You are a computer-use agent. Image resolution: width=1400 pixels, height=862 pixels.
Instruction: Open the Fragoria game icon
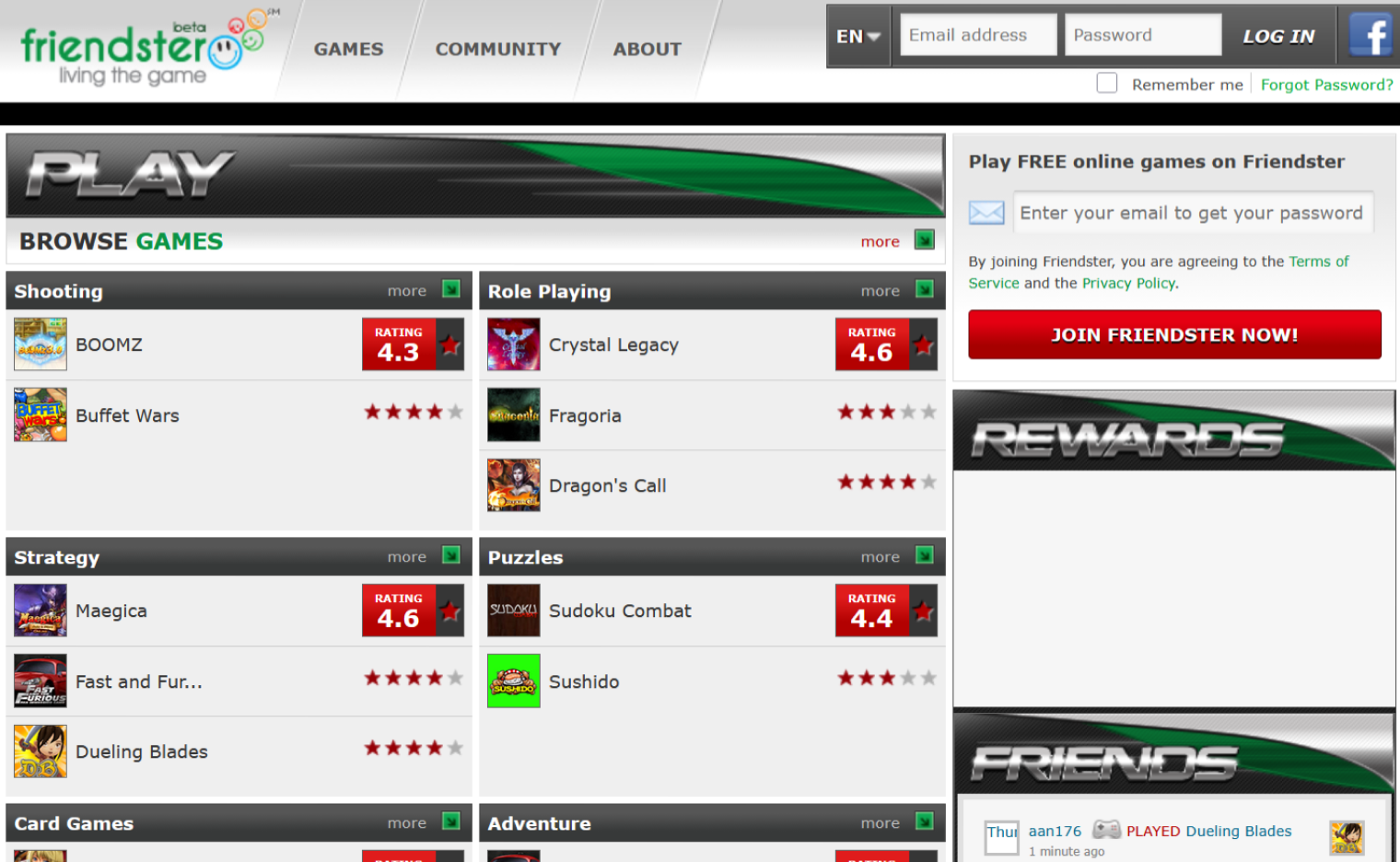(514, 415)
